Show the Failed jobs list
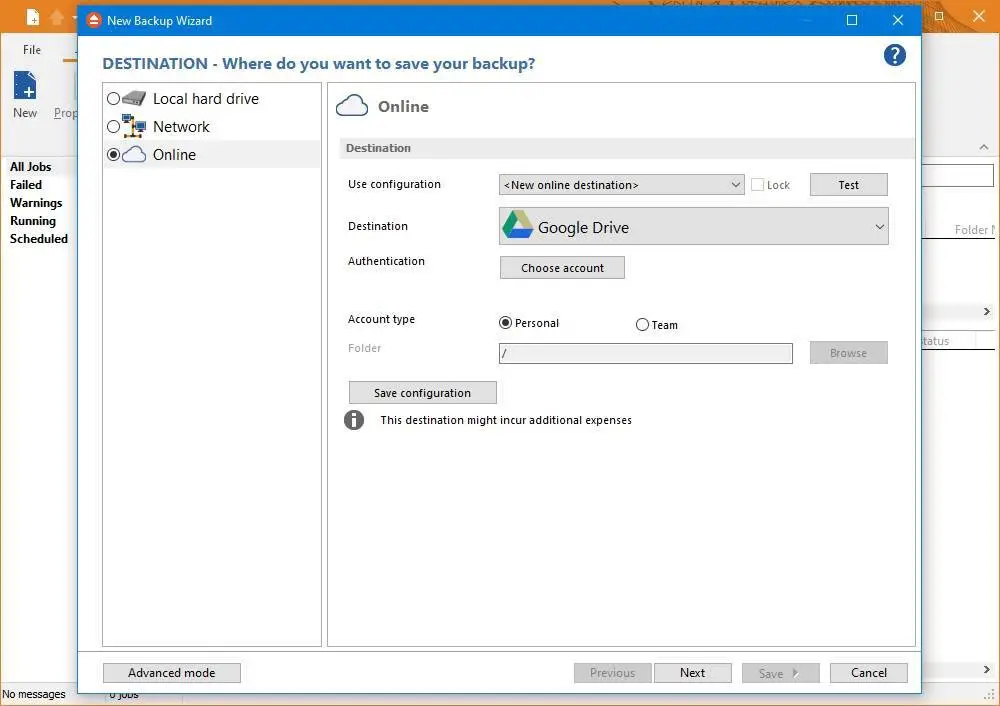 point(26,185)
